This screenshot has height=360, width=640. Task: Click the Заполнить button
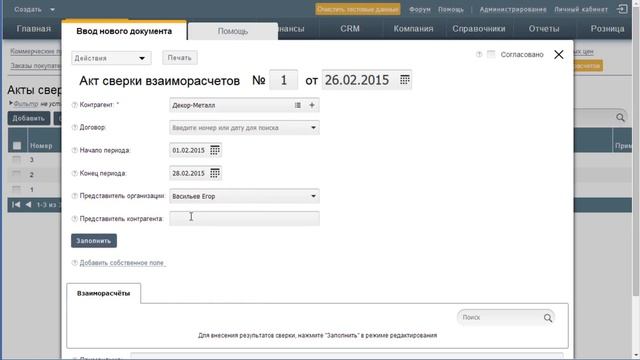click(x=94, y=241)
